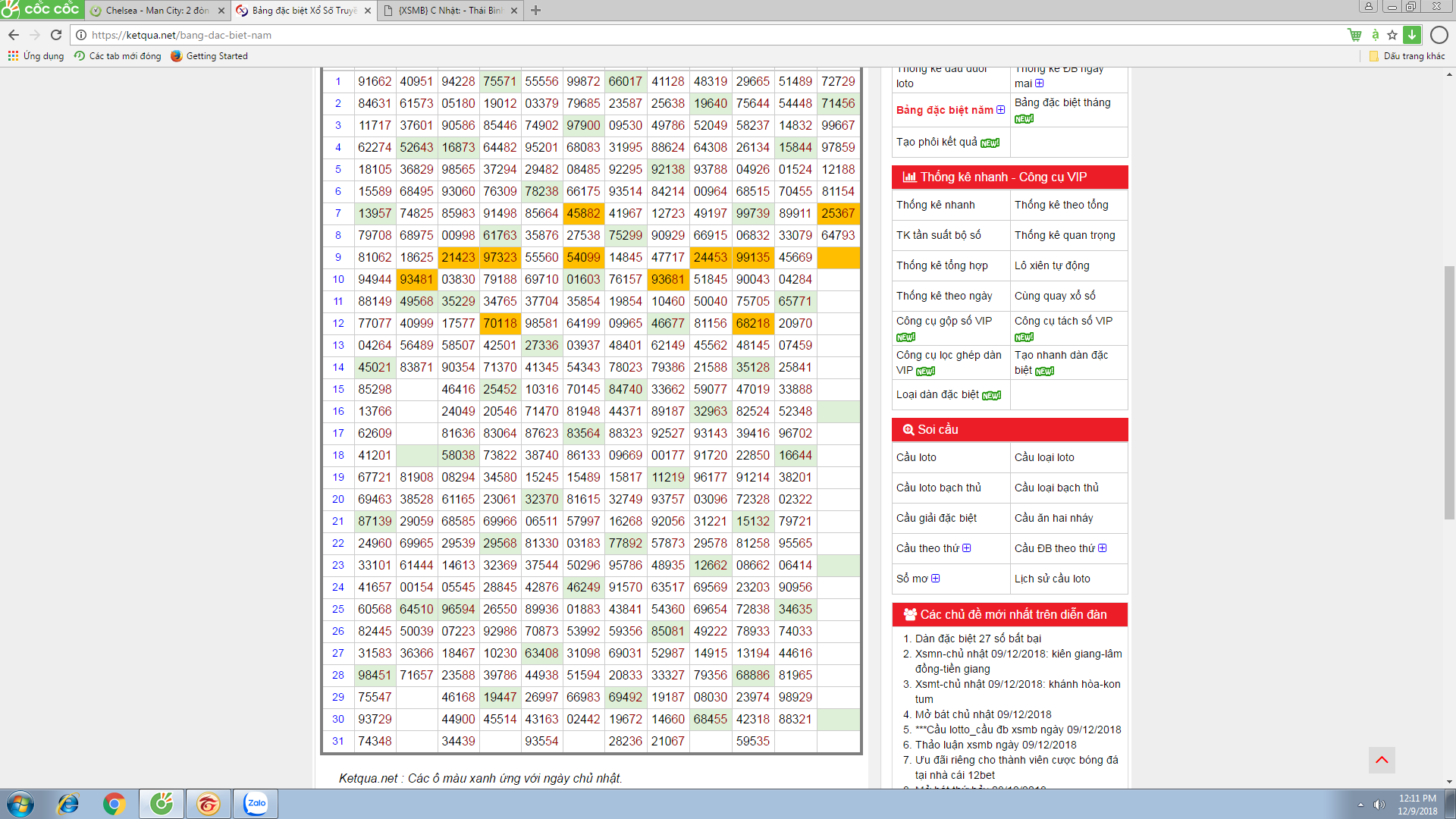Viewport: 1456px width, 819px height.
Task: Click the back-to-top red arrow button
Action: point(1382,760)
